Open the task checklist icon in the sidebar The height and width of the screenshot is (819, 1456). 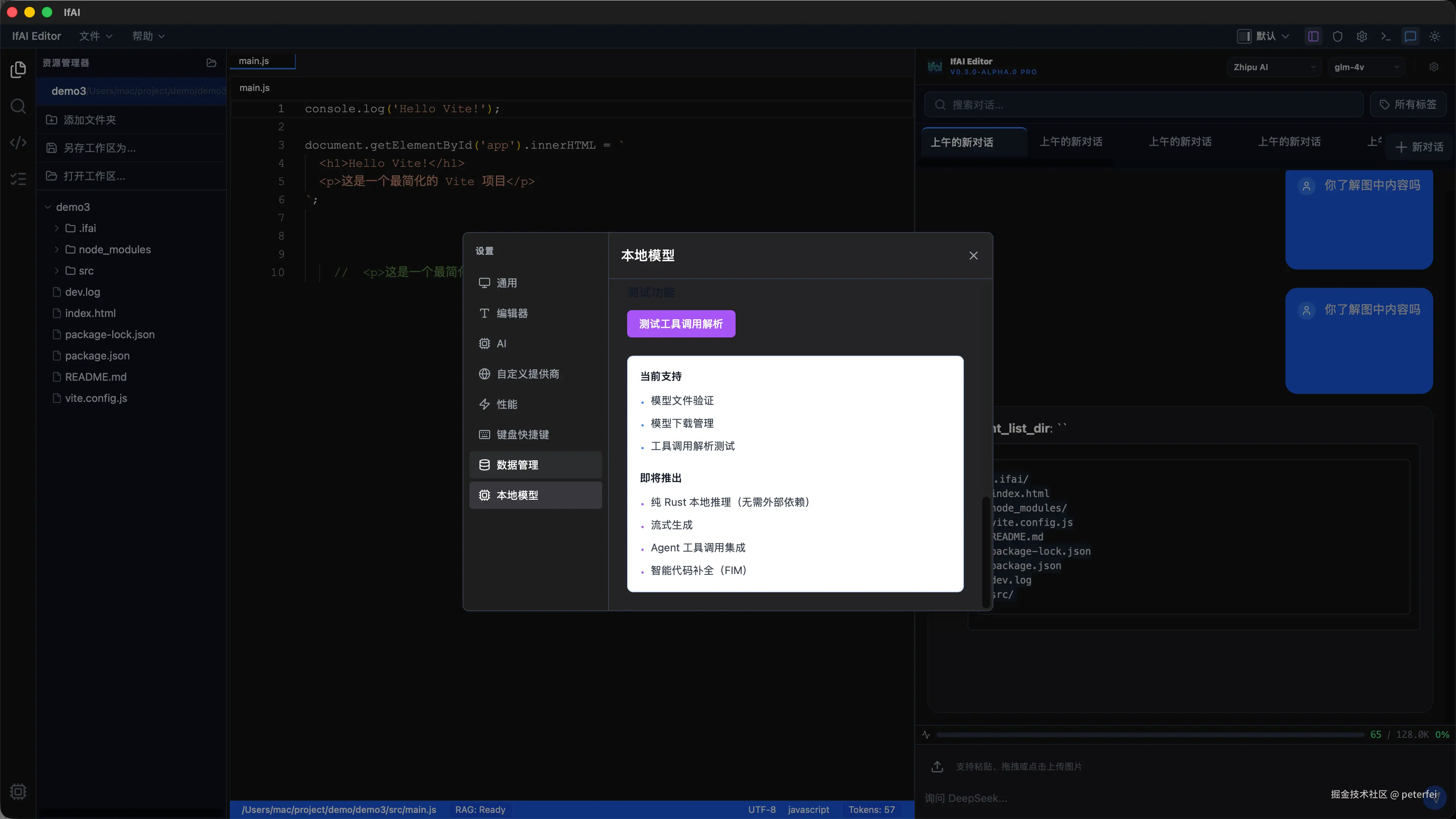18,179
